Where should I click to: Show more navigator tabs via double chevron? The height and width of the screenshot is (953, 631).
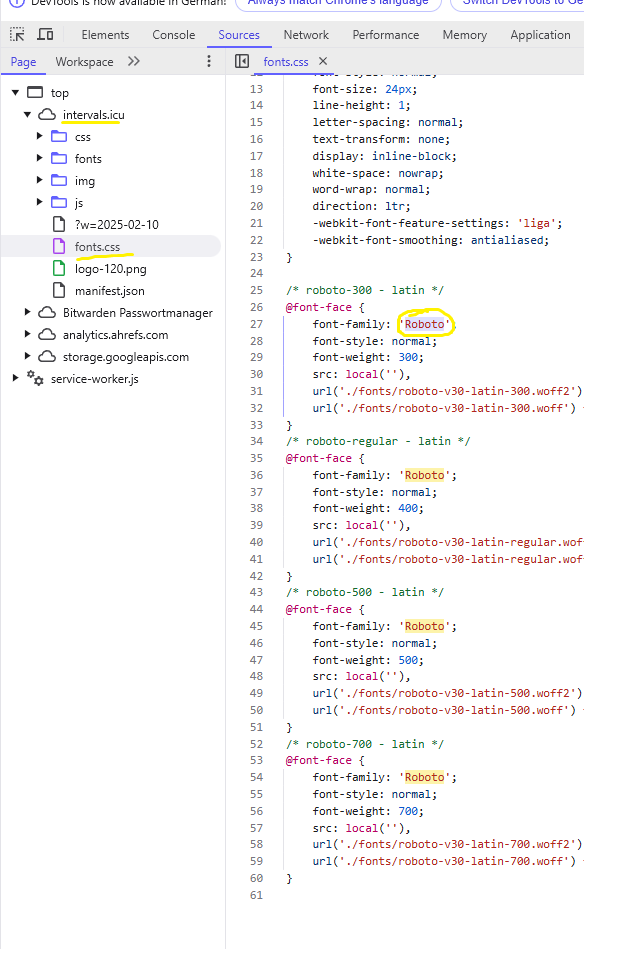click(134, 62)
